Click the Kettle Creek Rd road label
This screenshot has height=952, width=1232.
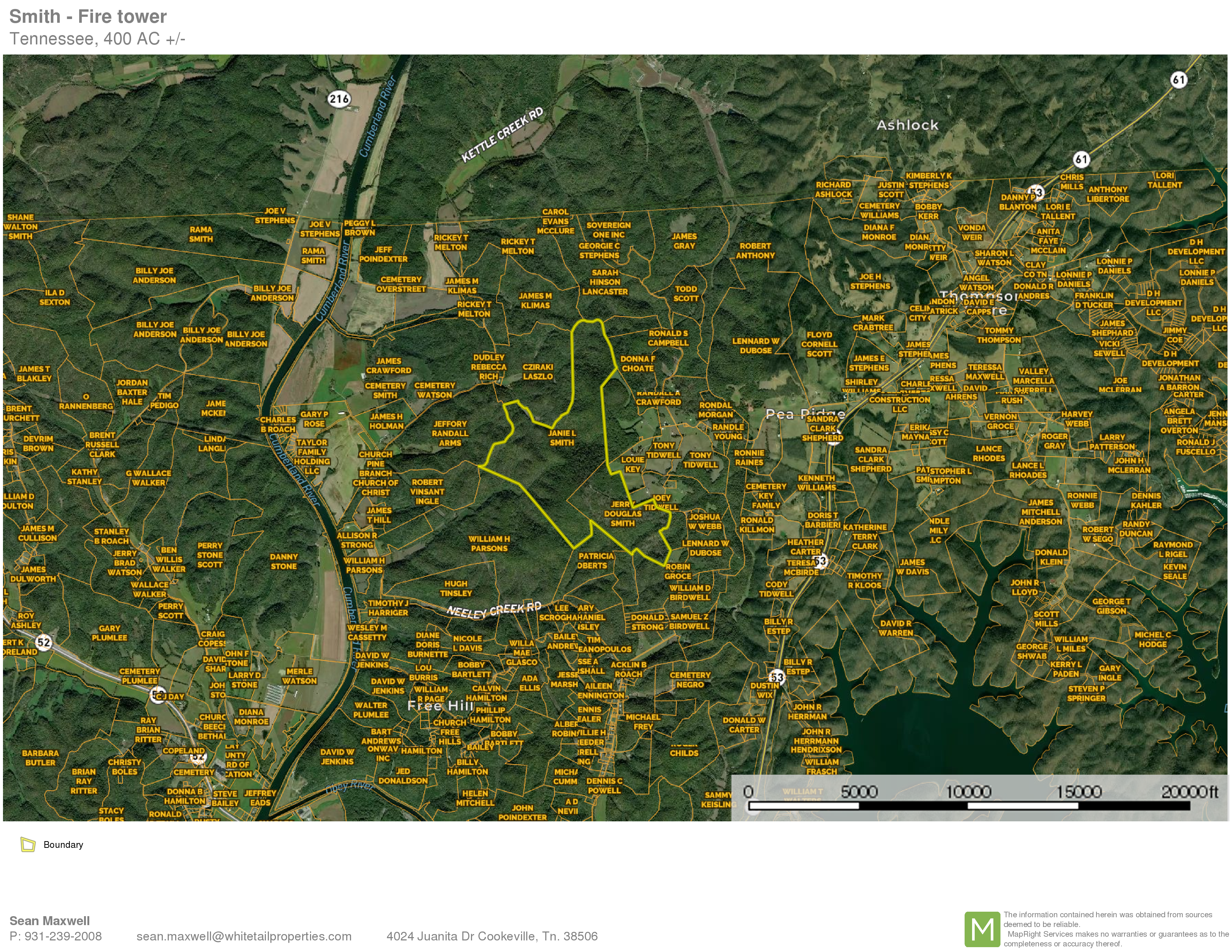click(x=502, y=136)
